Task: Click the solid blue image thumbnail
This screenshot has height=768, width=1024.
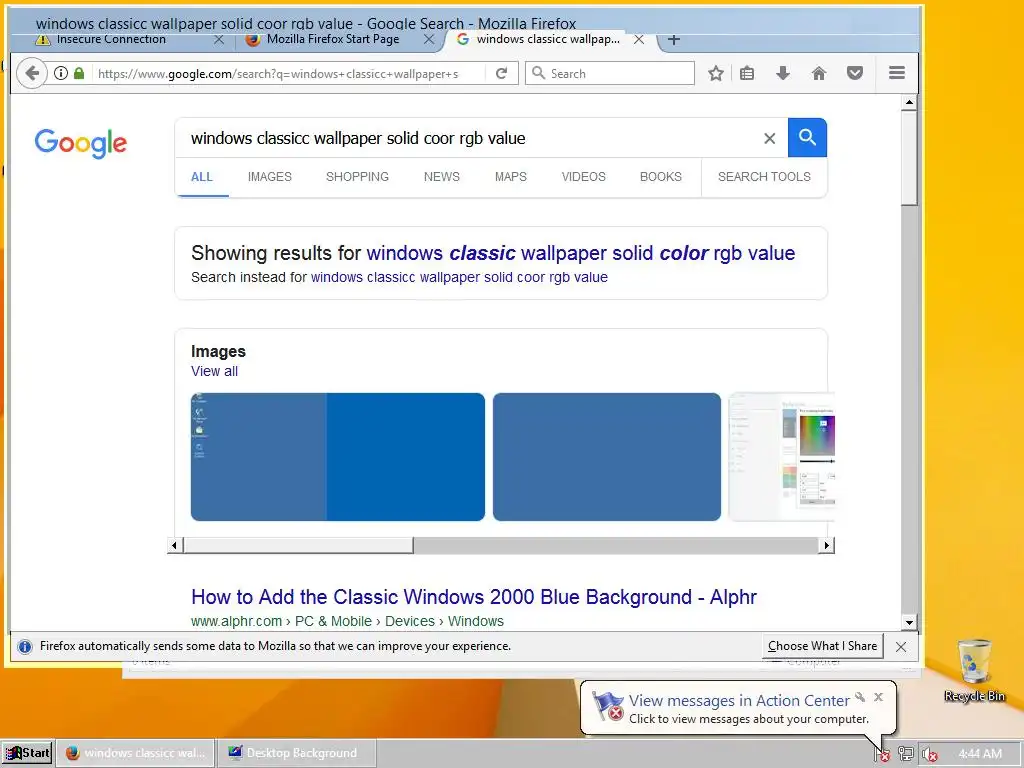Action: 607,457
